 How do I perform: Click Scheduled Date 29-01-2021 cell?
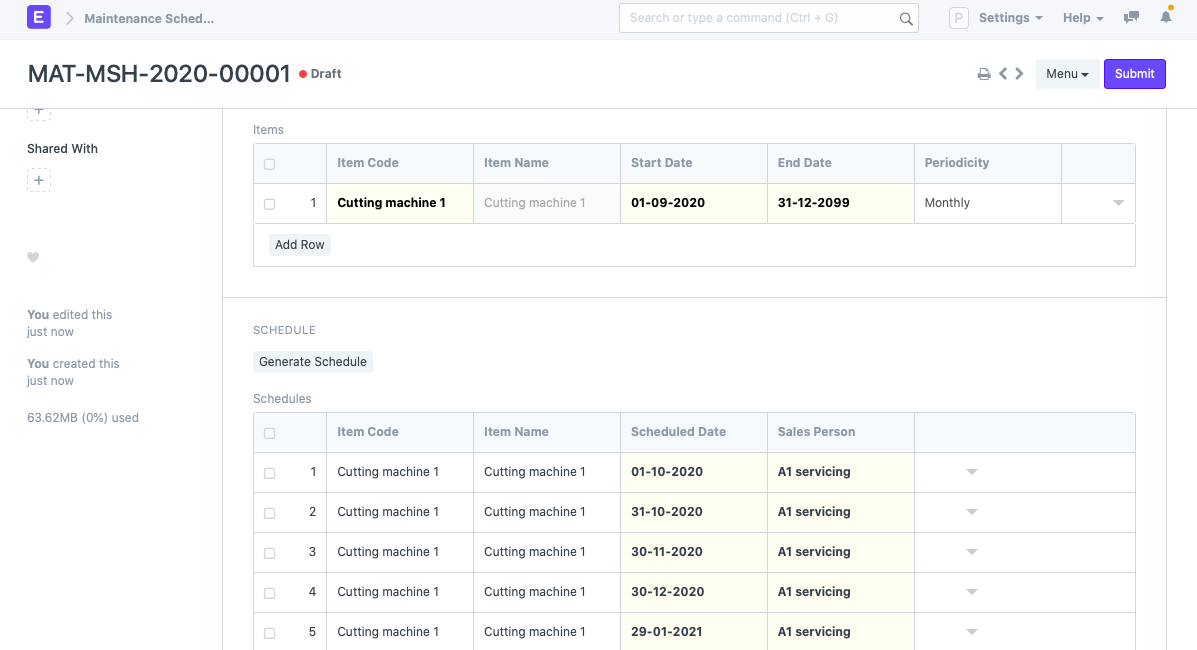694,632
